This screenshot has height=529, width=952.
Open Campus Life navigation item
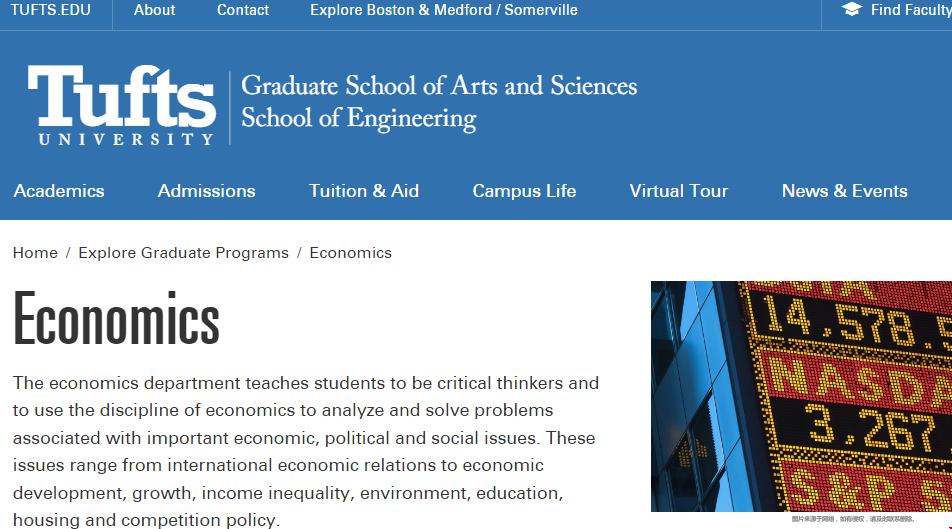click(524, 191)
